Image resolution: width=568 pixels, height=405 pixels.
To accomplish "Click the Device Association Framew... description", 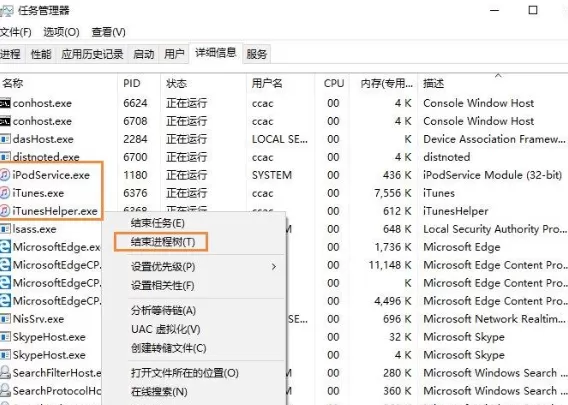I will coord(494,139).
